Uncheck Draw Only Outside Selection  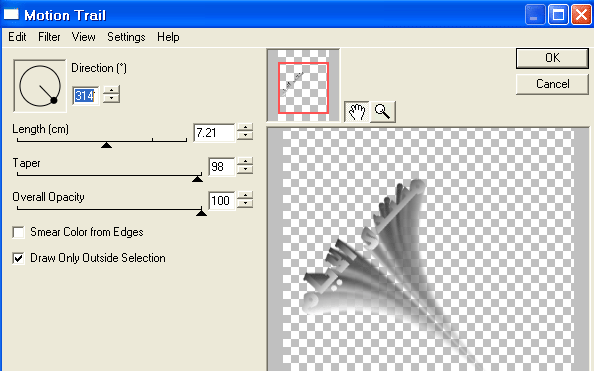click(19, 258)
